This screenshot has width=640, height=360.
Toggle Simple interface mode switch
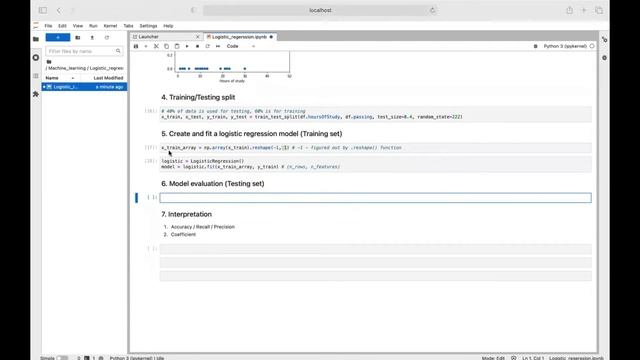62,358
